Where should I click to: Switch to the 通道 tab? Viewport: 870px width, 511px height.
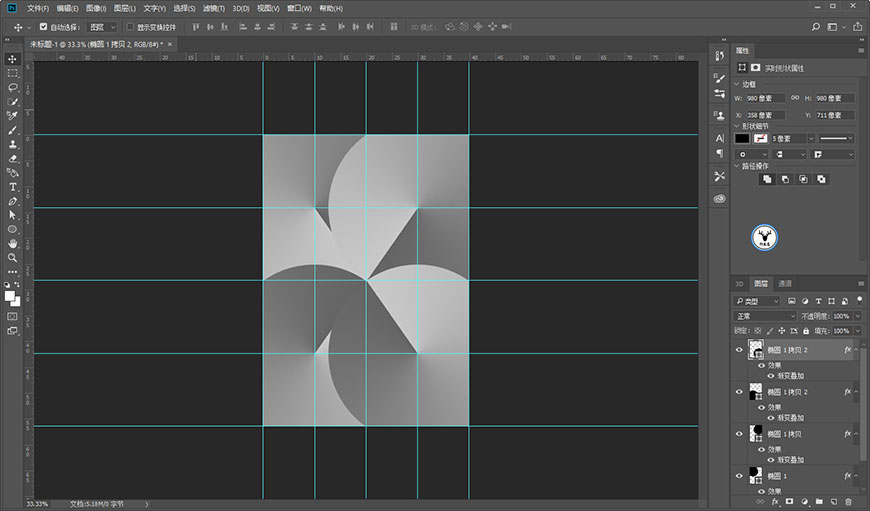[785, 284]
